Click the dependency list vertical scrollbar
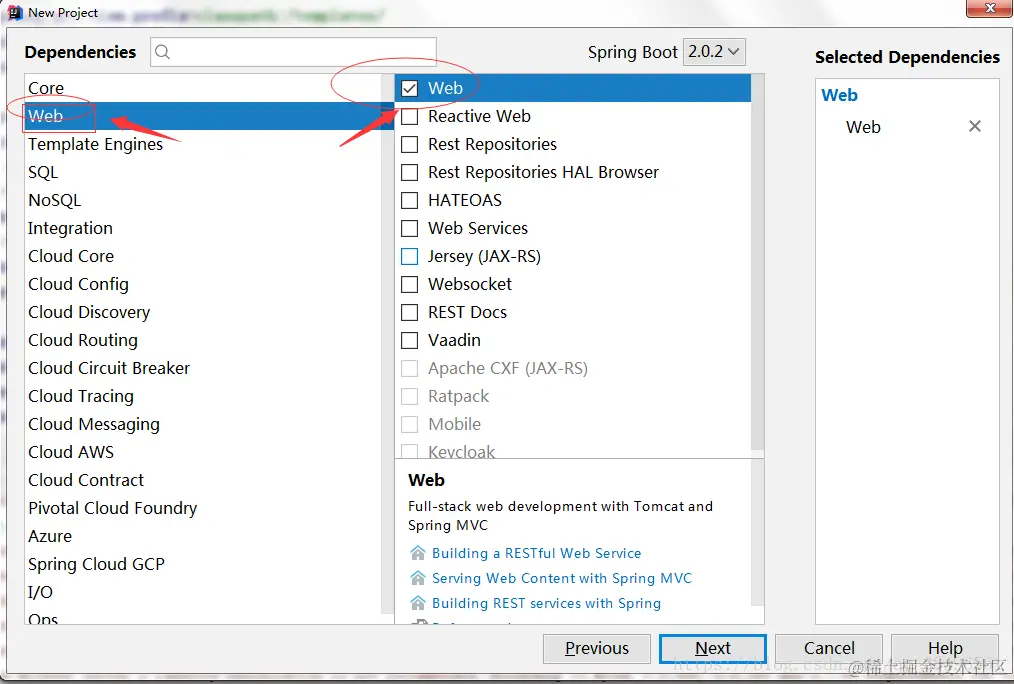This screenshot has height=684, width=1014. (757, 262)
